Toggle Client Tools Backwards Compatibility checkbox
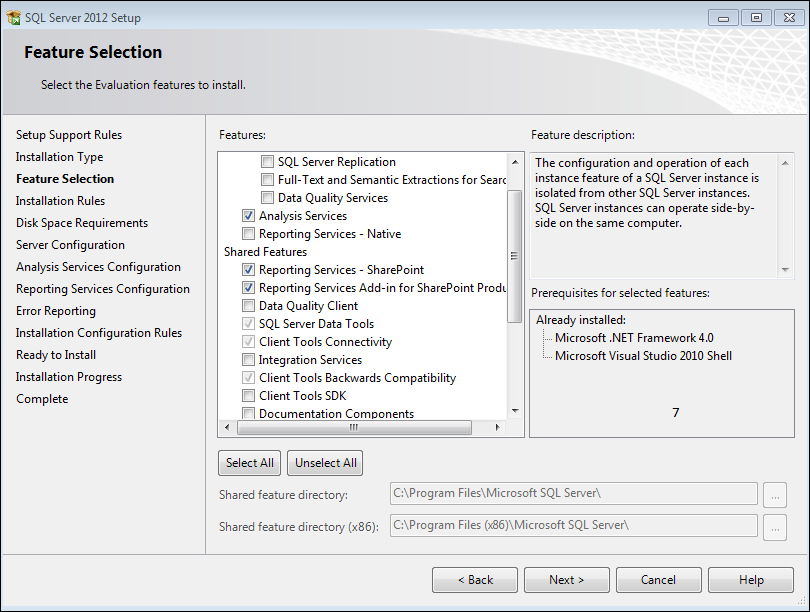The image size is (810, 612). click(248, 378)
